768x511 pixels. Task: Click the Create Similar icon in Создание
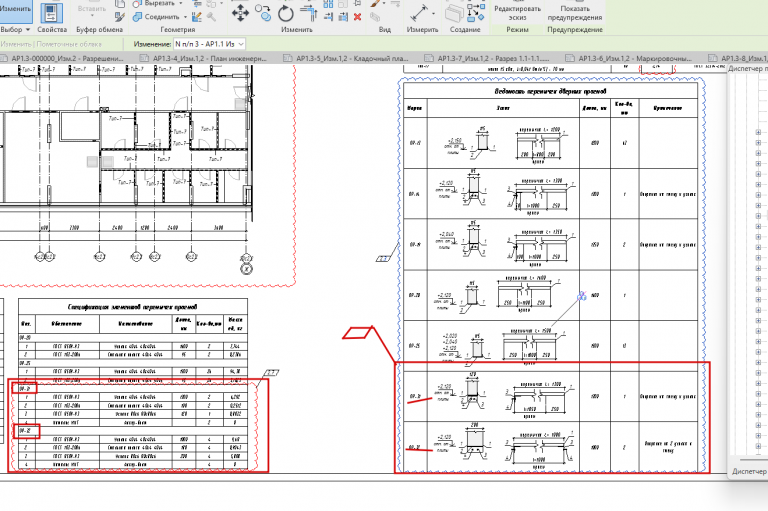pyautogui.click(x=475, y=13)
